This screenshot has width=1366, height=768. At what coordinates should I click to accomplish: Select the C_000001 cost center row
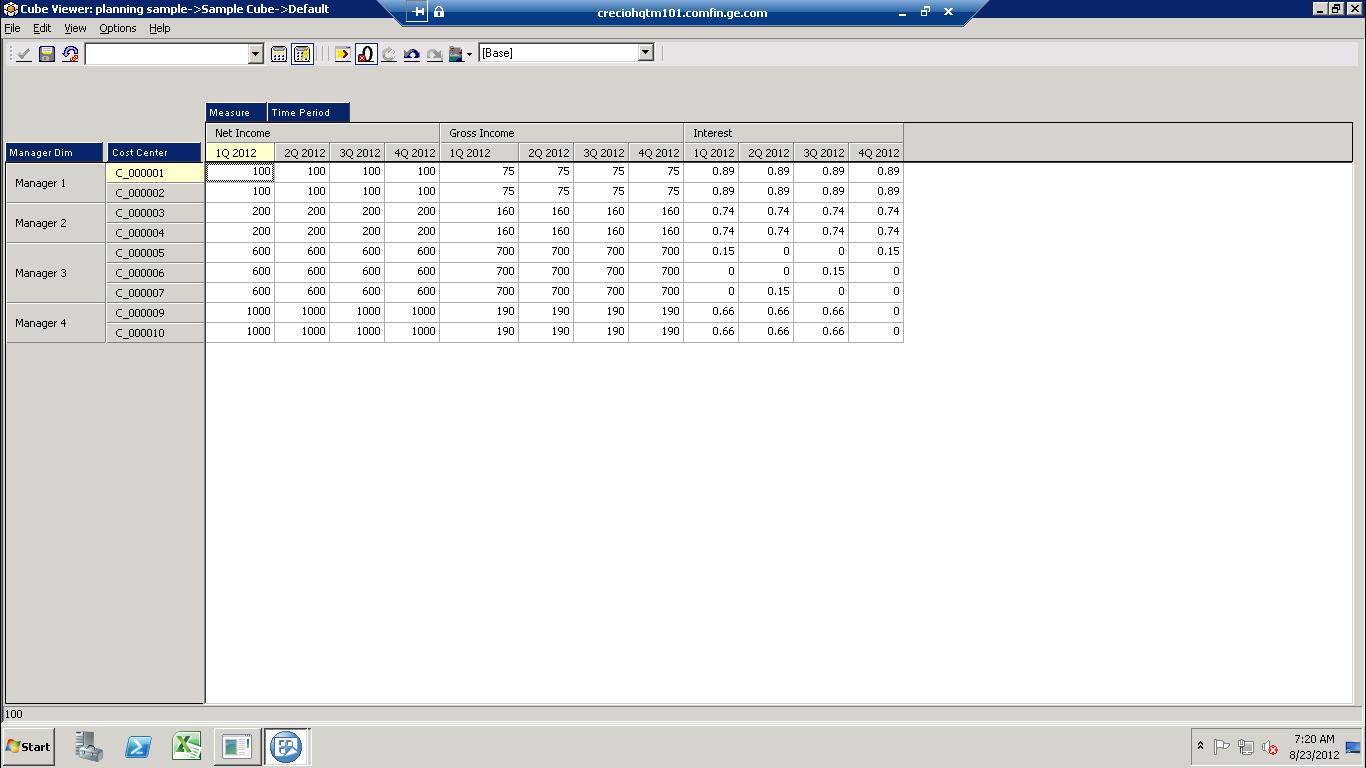(x=155, y=173)
